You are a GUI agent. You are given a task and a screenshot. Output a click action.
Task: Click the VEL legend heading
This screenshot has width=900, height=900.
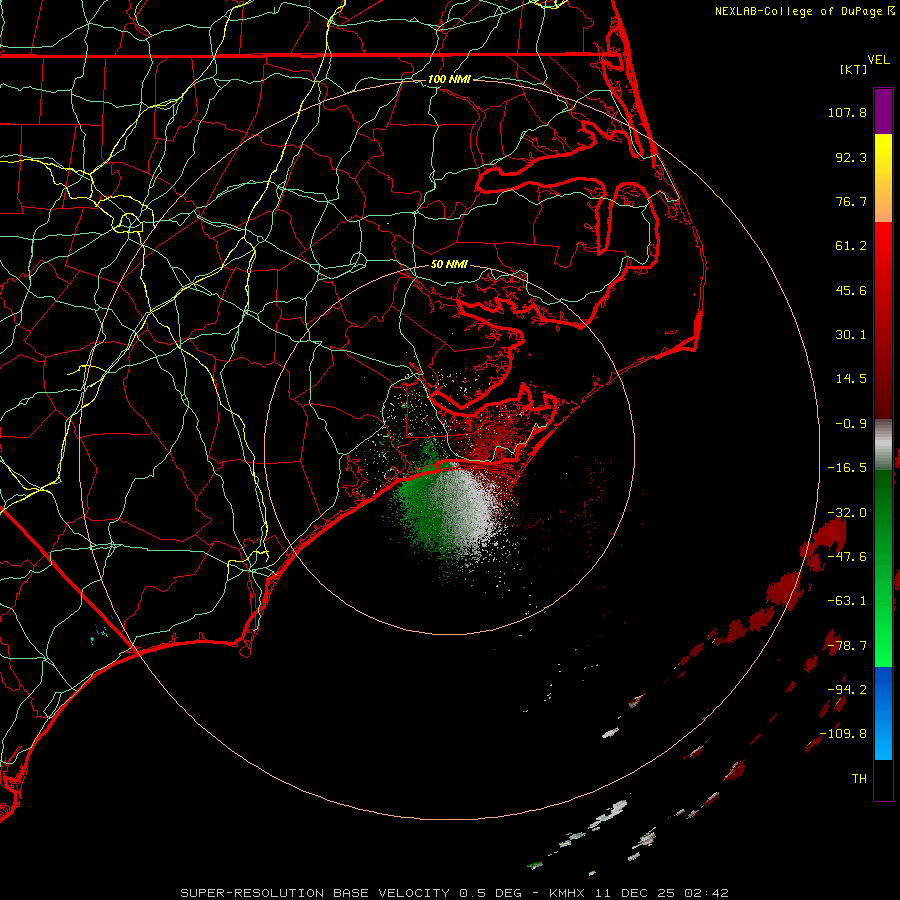pyautogui.click(x=879, y=60)
